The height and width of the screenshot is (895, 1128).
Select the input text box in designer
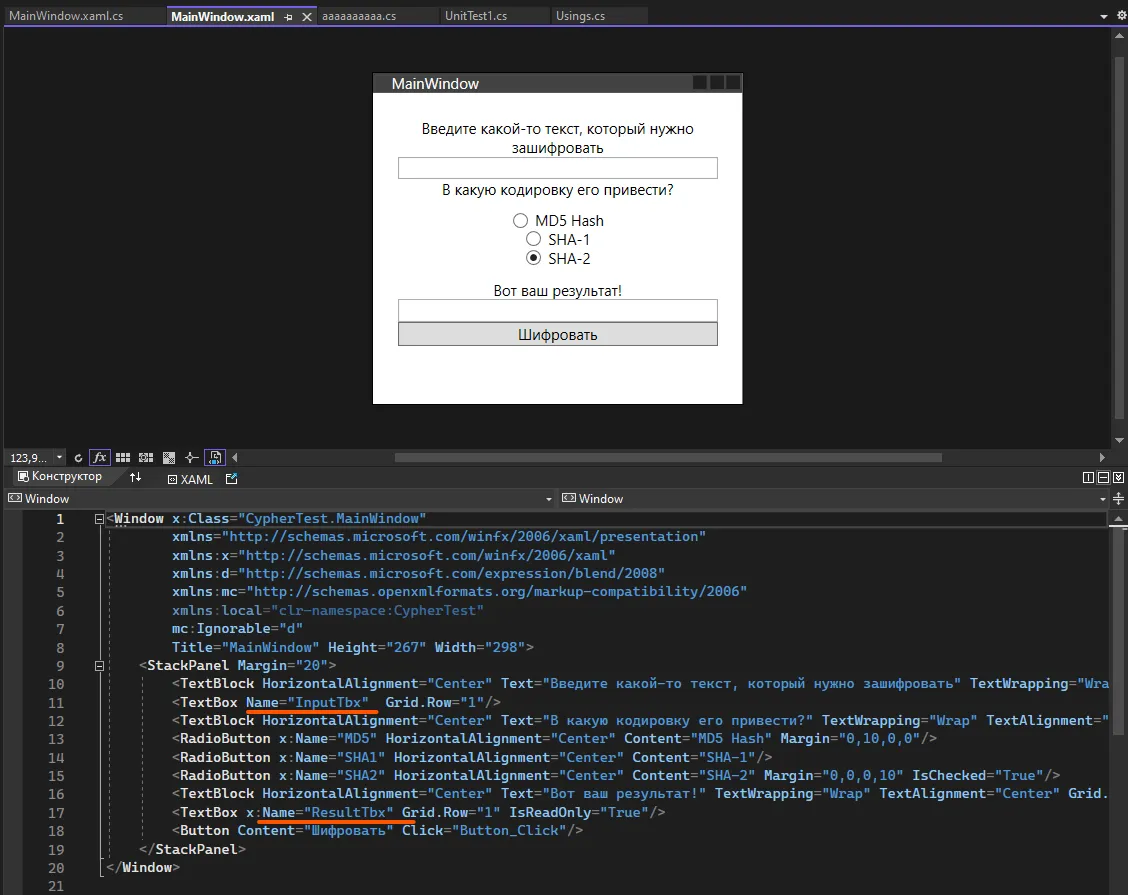[558, 168]
